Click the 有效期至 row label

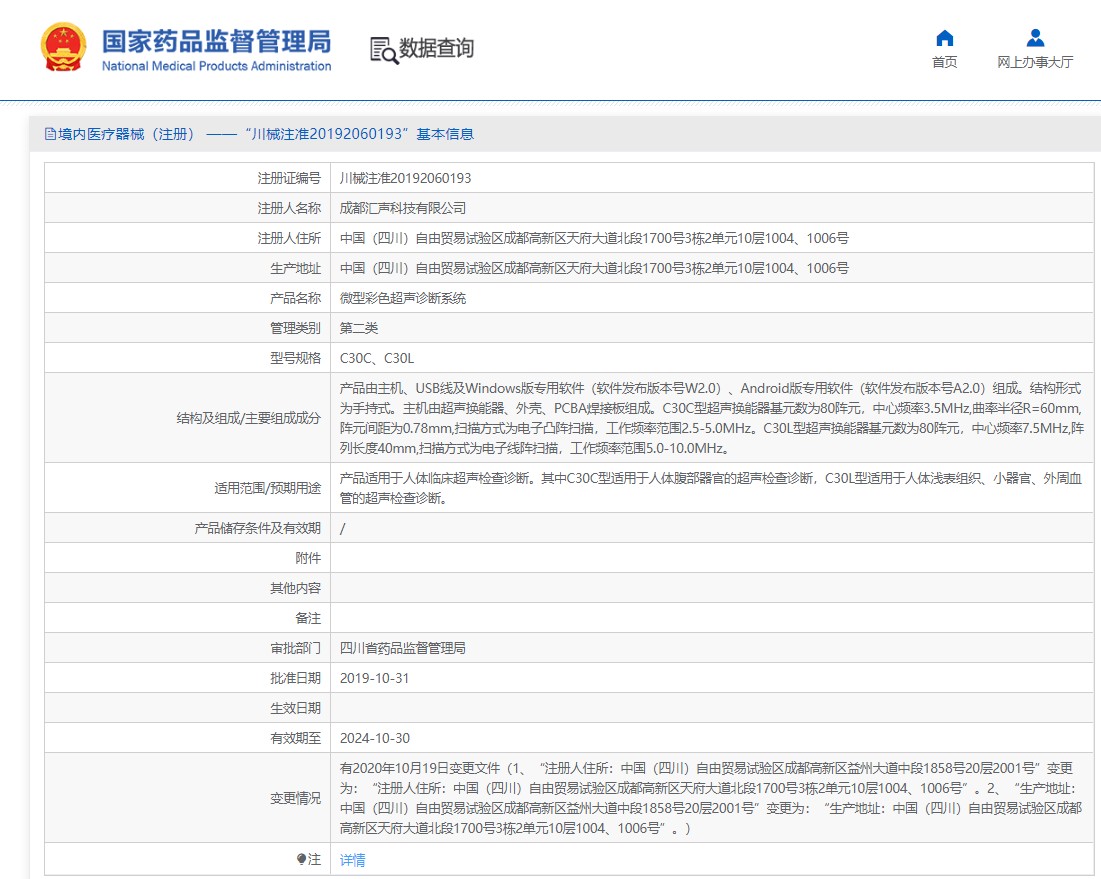pos(296,738)
